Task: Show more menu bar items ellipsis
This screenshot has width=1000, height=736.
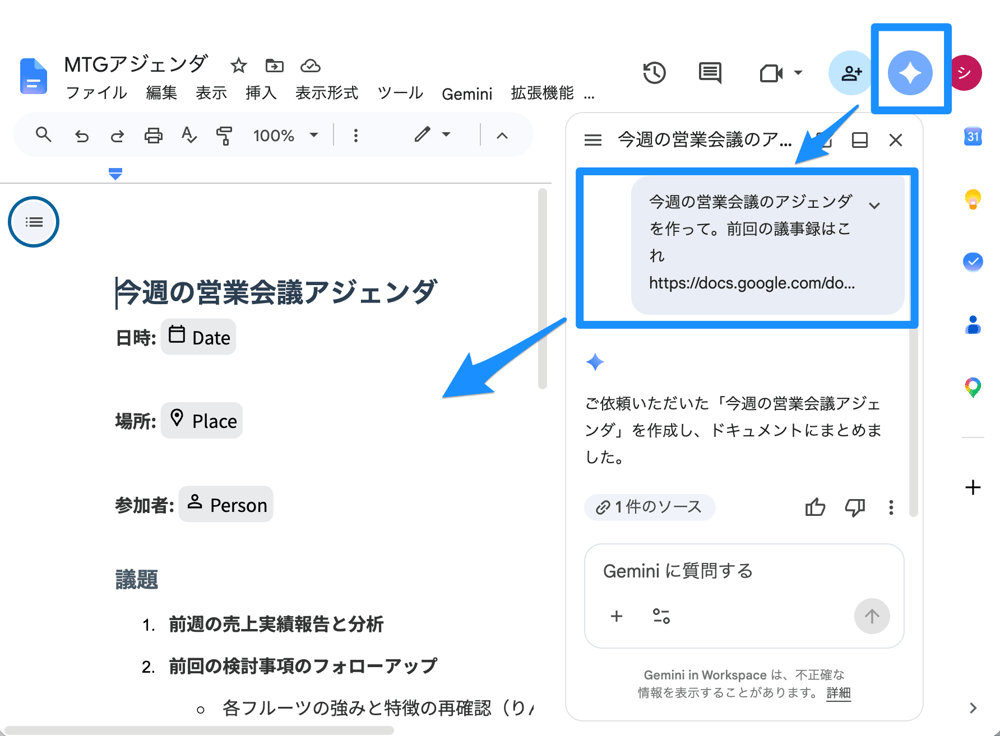Action: click(589, 96)
